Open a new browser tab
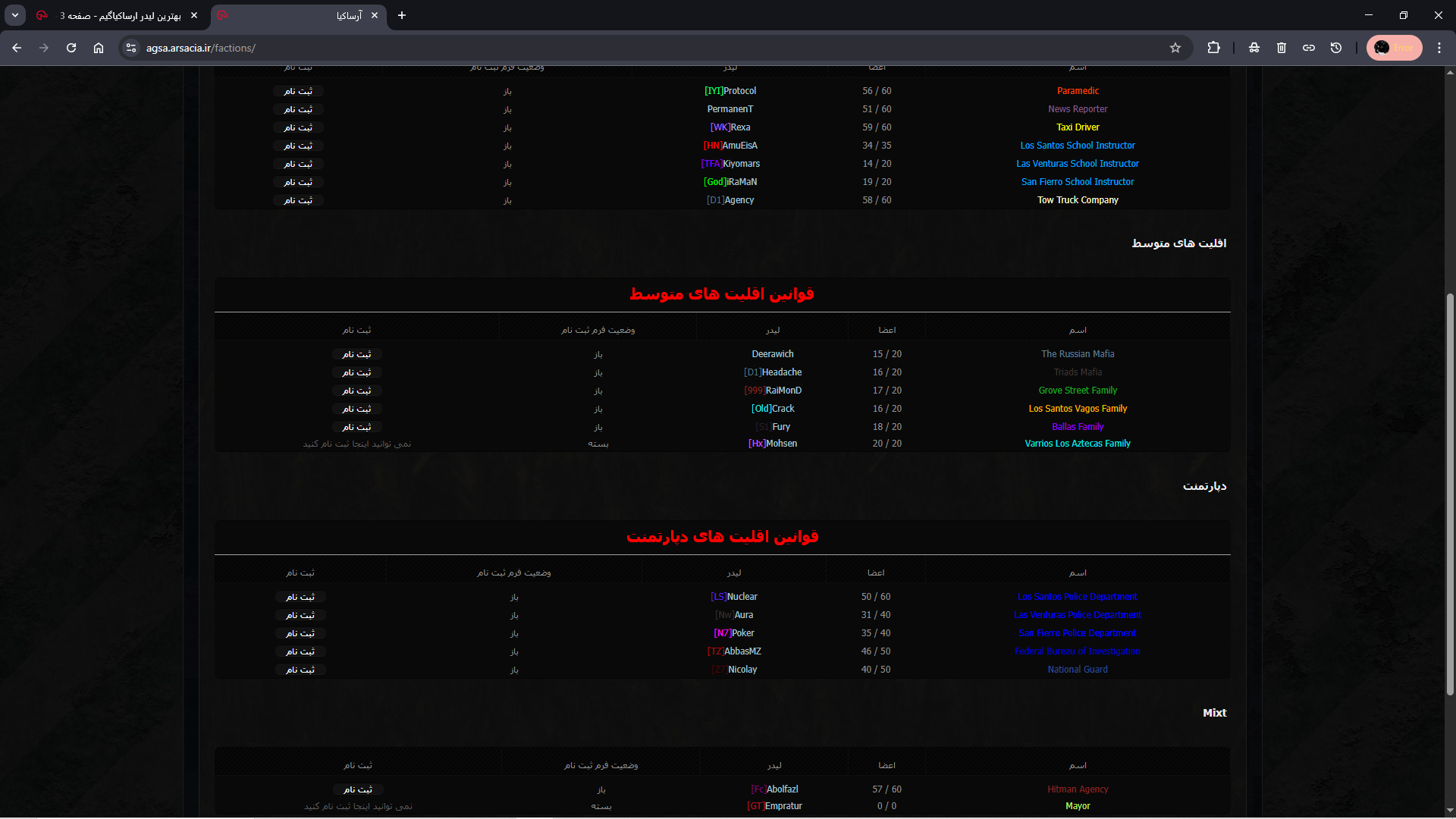This screenshot has height=819, width=1456. pyautogui.click(x=402, y=15)
